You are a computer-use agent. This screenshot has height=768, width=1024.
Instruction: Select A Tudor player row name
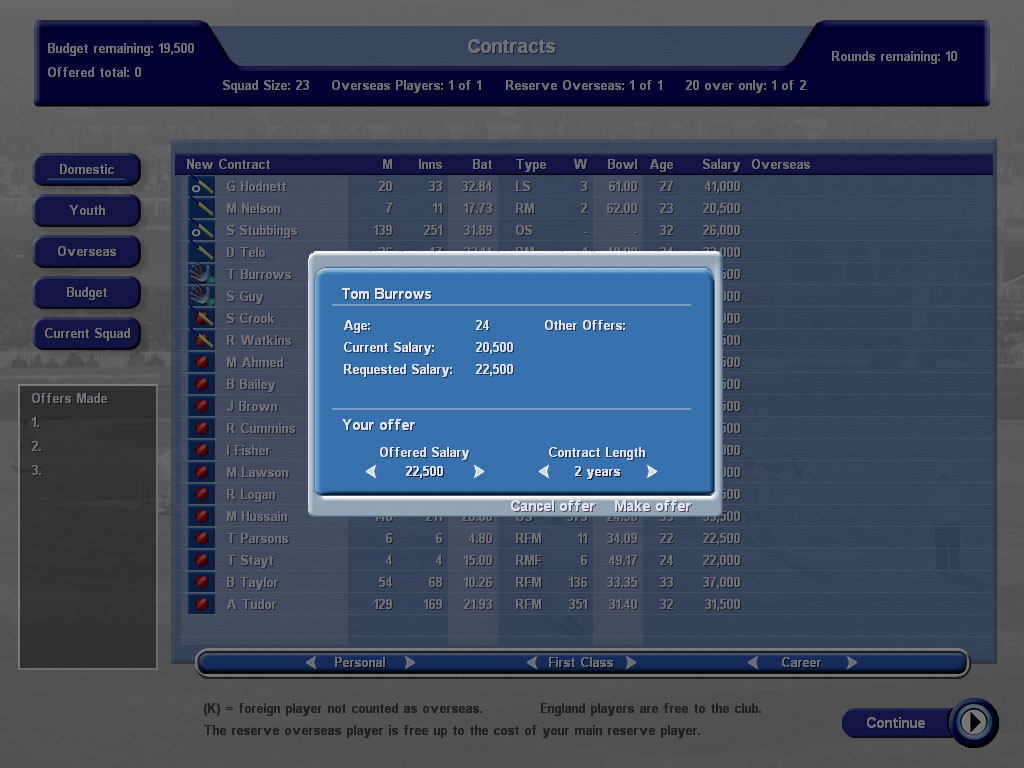251,605
